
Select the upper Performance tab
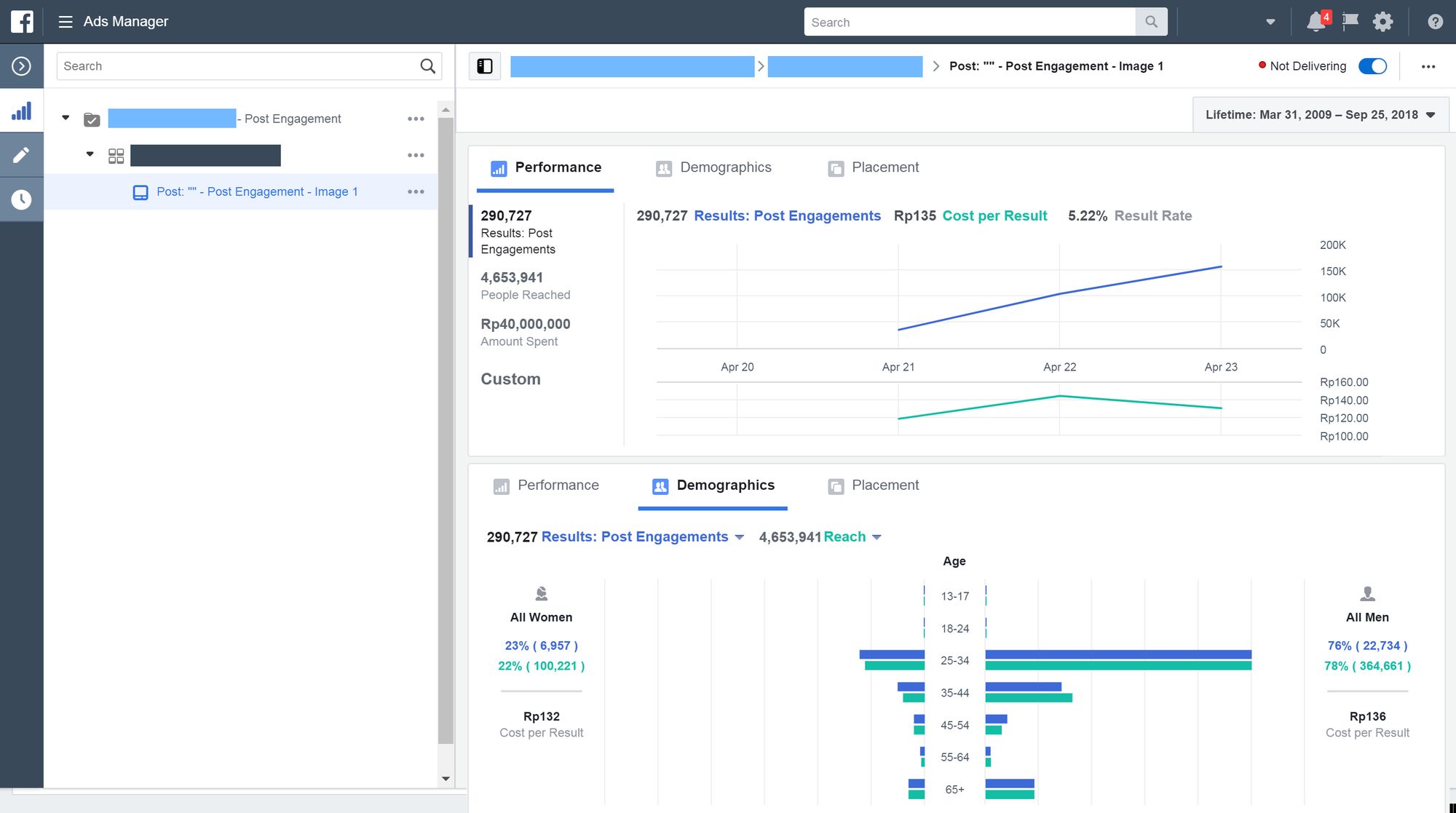(546, 168)
